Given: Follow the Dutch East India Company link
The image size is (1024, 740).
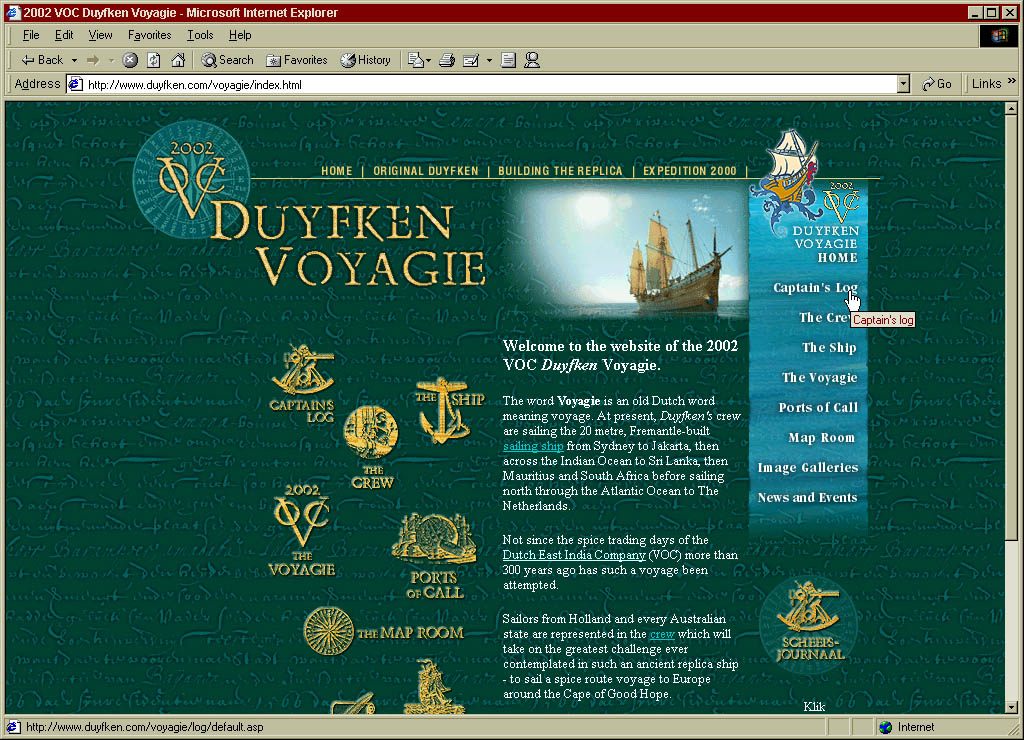Looking at the screenshot, I should point(574,555).
